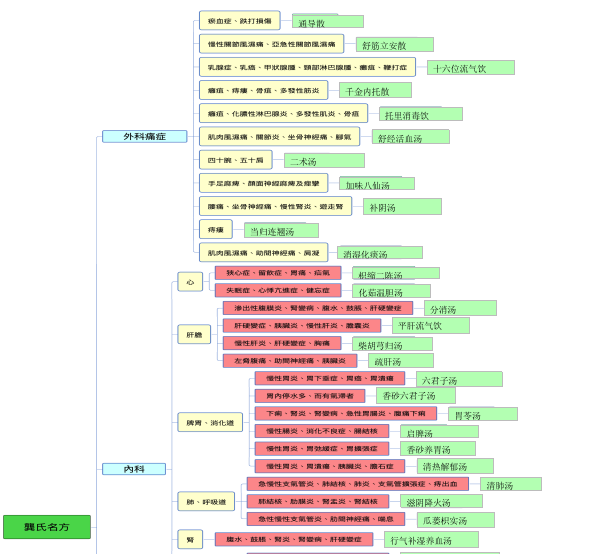
Task: Click the red node starting with 急慢性支氣管炎
Action: (358, 484)
